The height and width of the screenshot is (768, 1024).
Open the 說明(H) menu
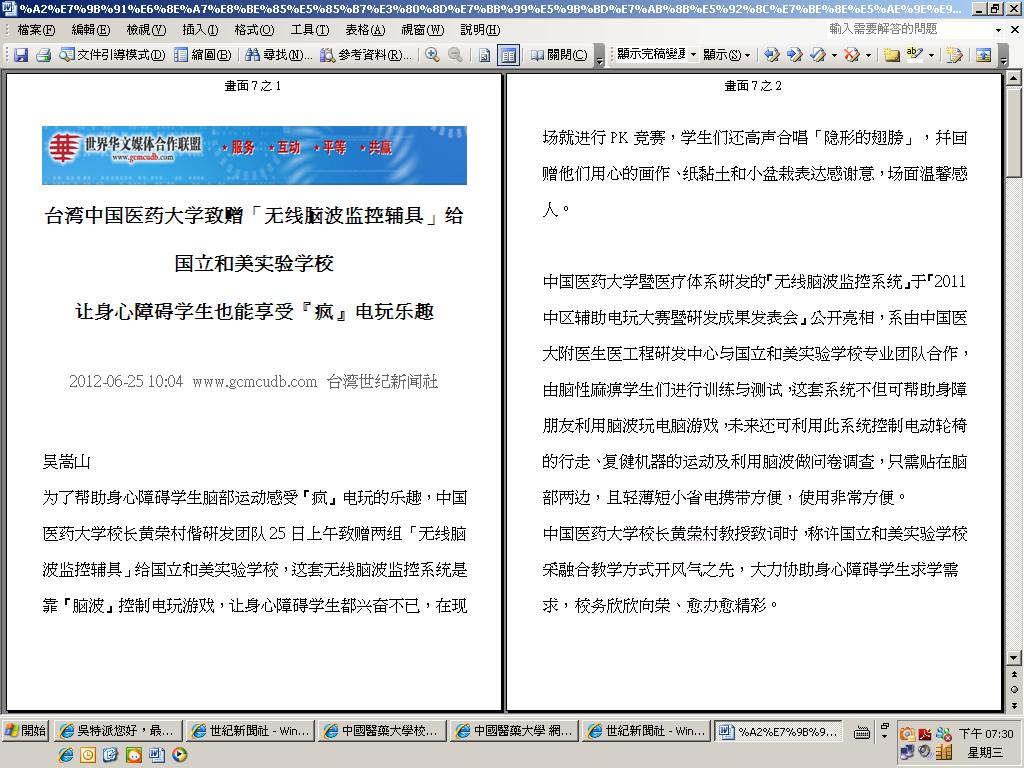click(480, 30)
